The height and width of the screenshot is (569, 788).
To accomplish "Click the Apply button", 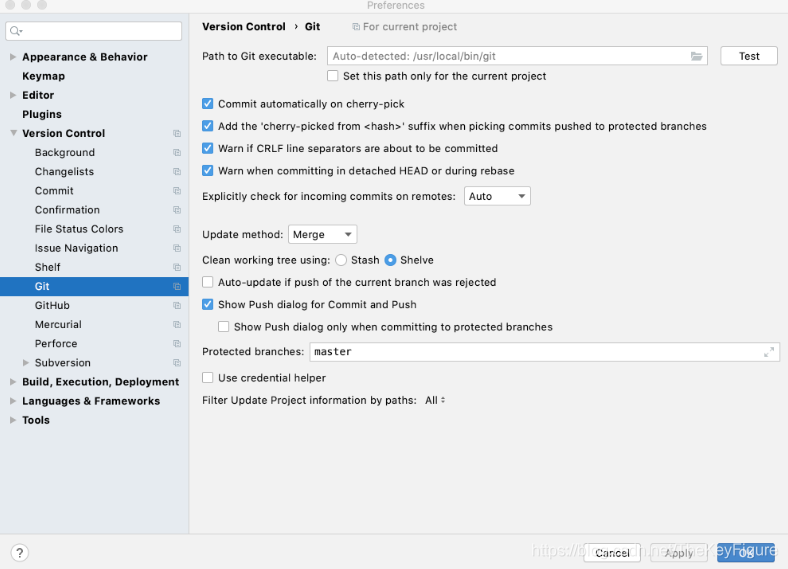I will point(679,553).
